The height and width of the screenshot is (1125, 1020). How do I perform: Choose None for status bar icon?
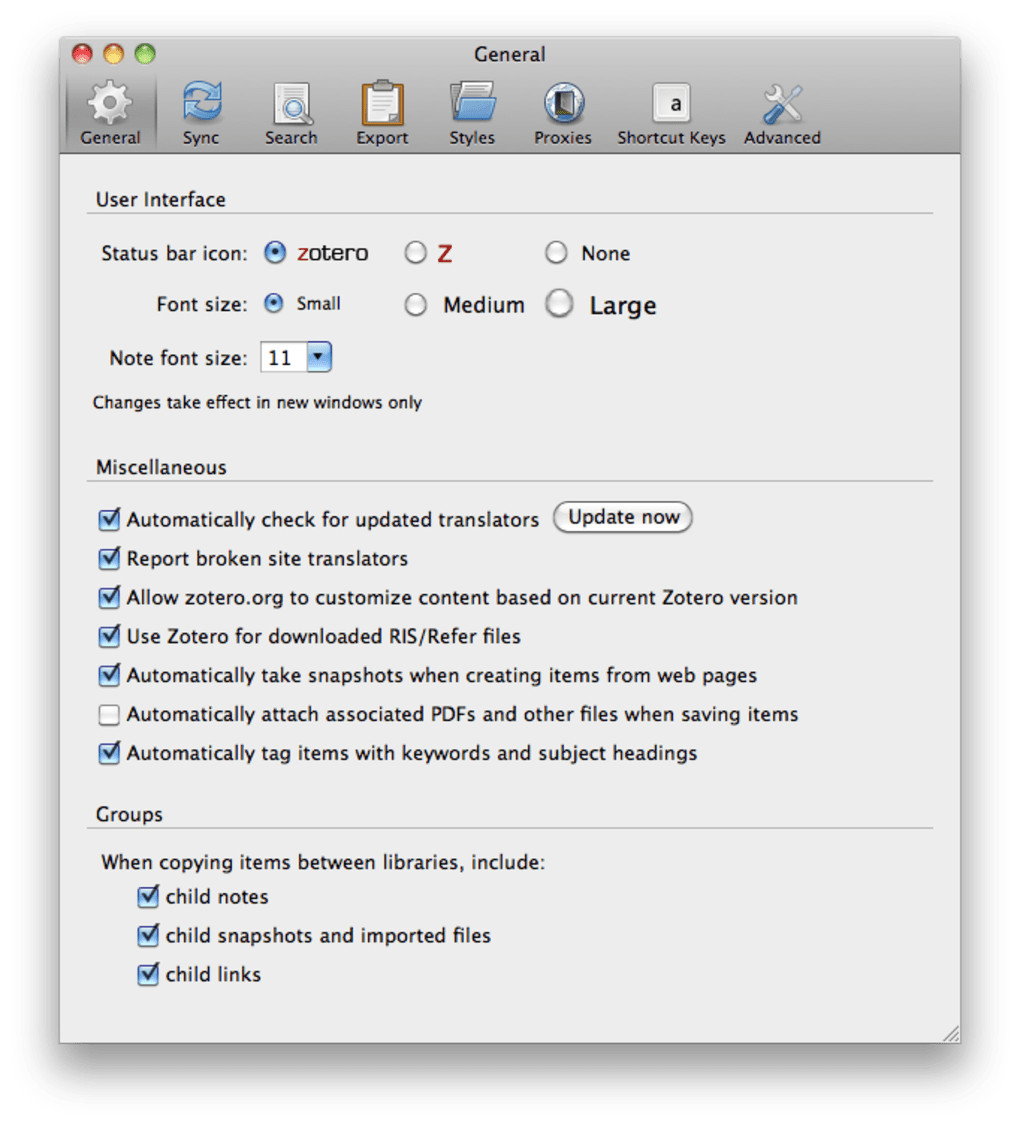coord(556,253)
